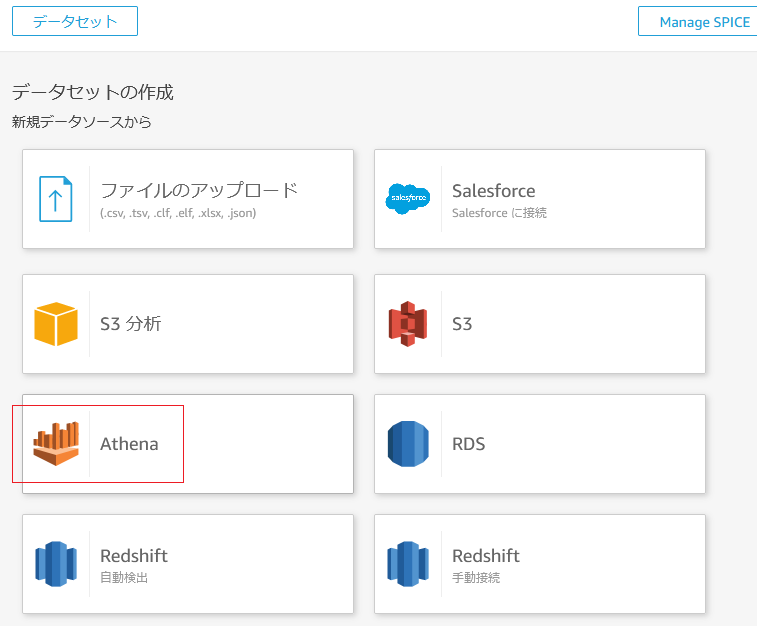Screen dimensions: 757x626
Task: Click the blue RDS database icon
Action: (x=408, y=444)
